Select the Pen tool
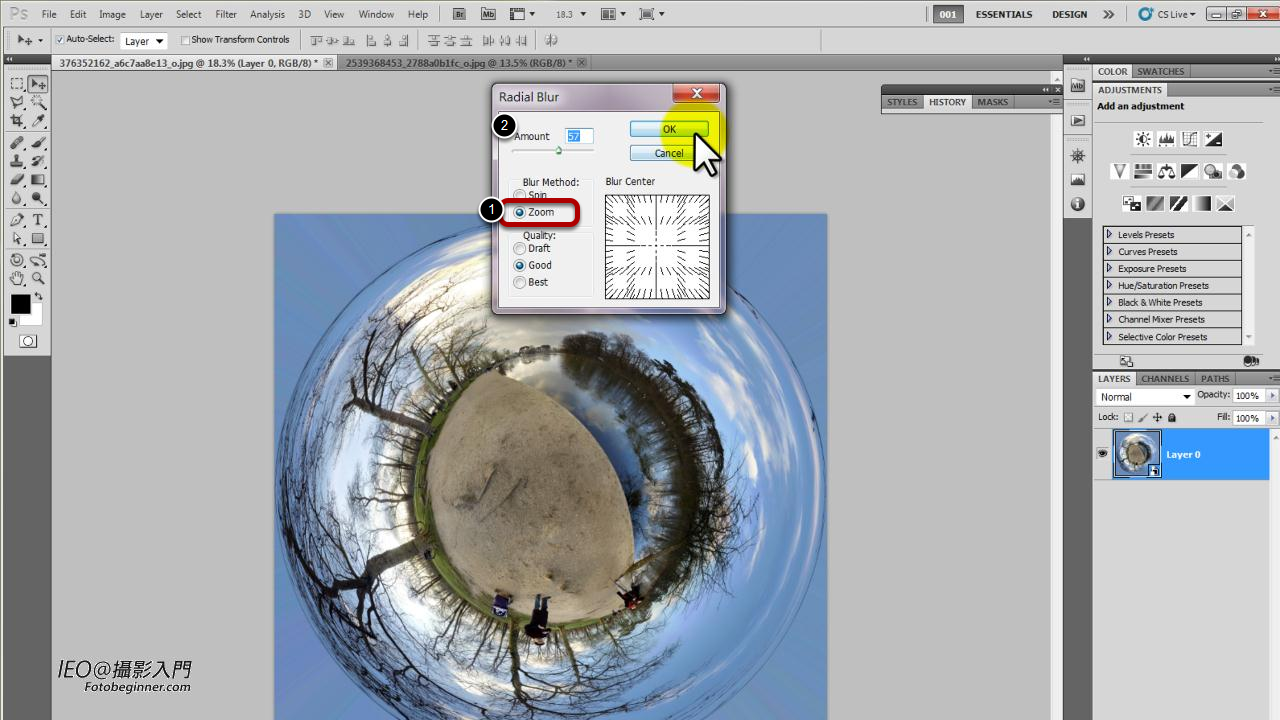 point(17,220)
